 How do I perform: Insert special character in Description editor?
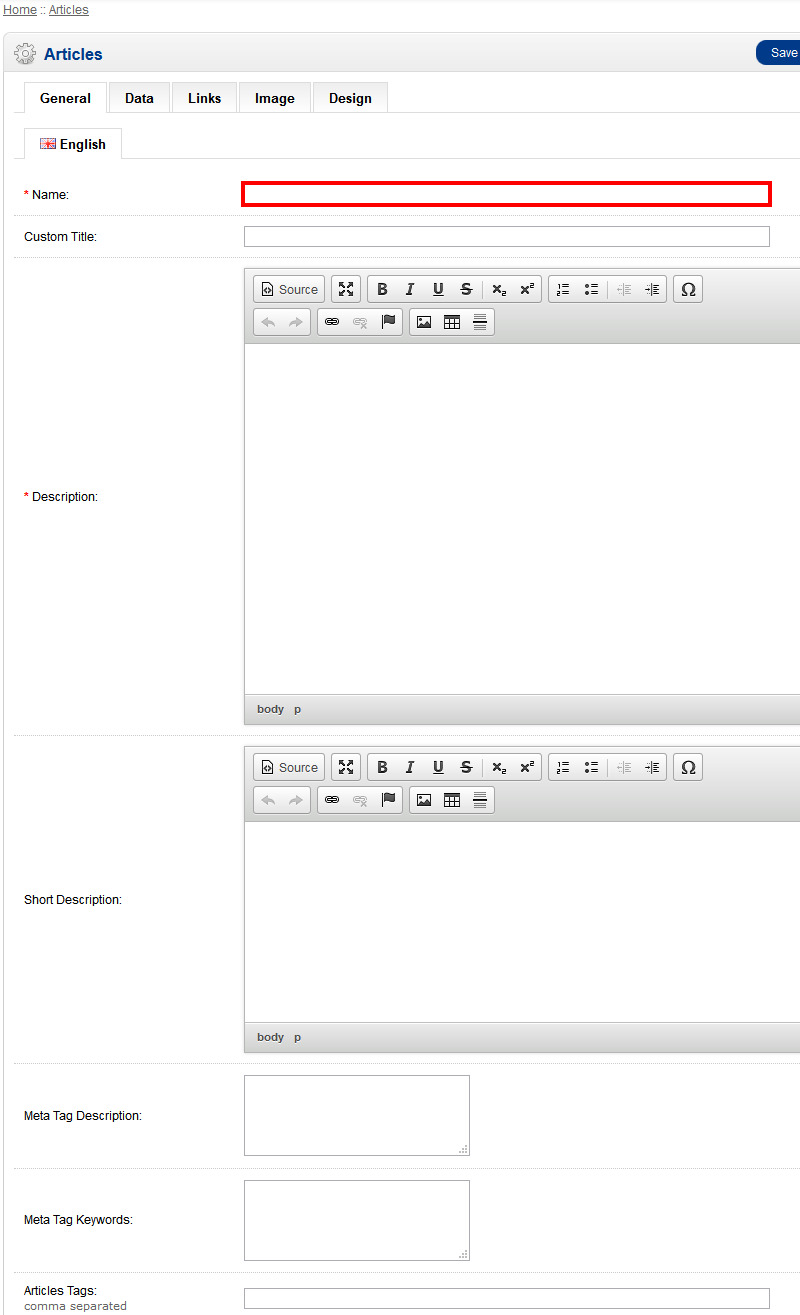tap(688, 289)
